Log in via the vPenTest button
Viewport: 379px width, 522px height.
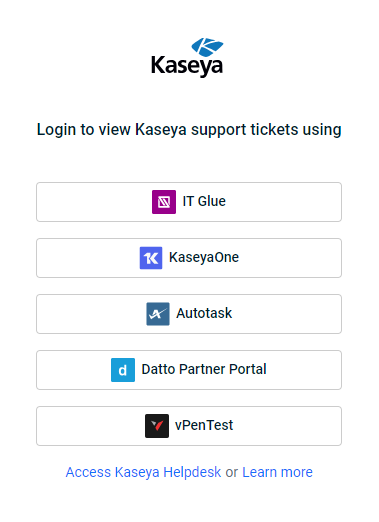(x=189, y=426)
